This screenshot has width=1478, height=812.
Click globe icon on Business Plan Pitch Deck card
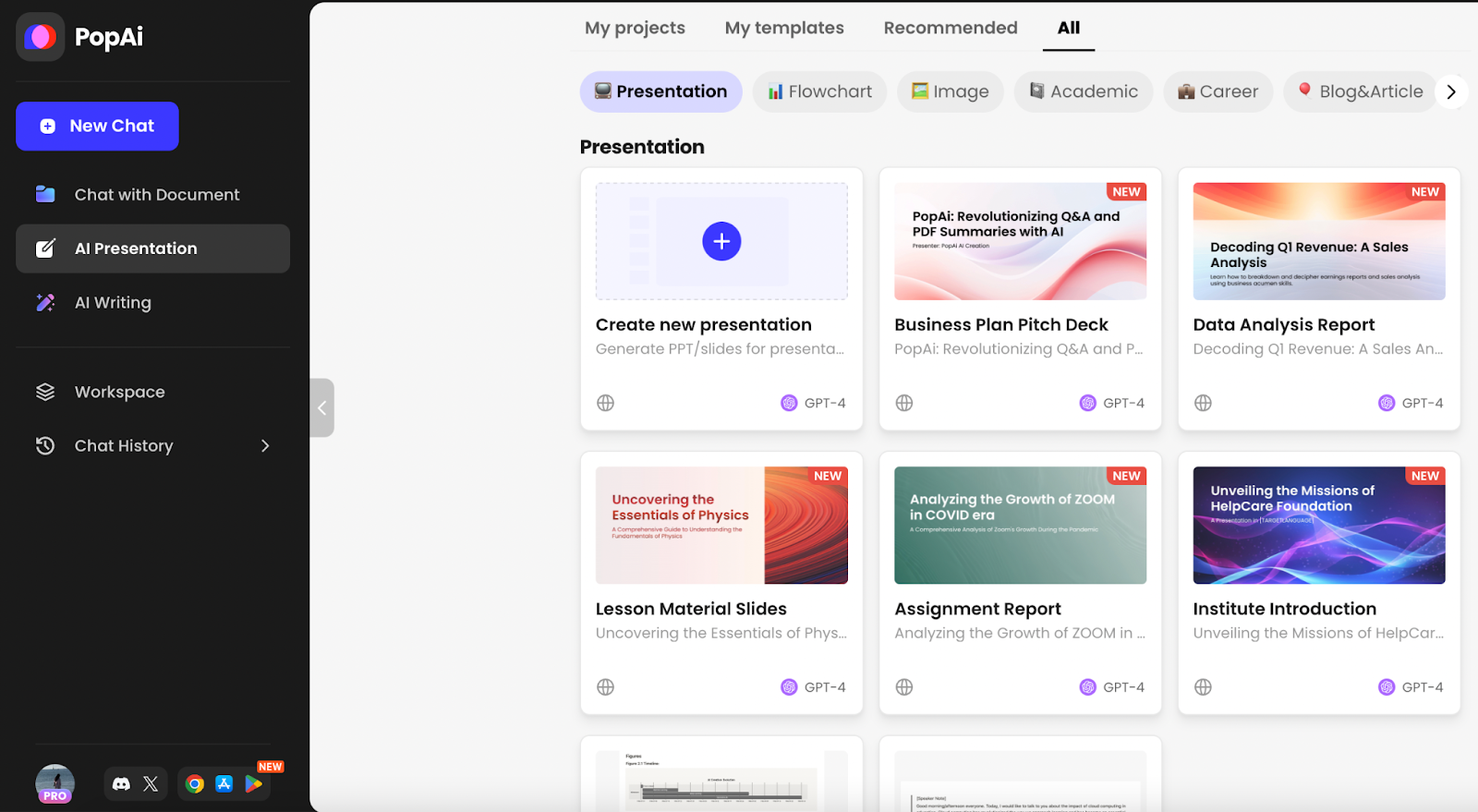pyautogui.click(x=904, y=403)
